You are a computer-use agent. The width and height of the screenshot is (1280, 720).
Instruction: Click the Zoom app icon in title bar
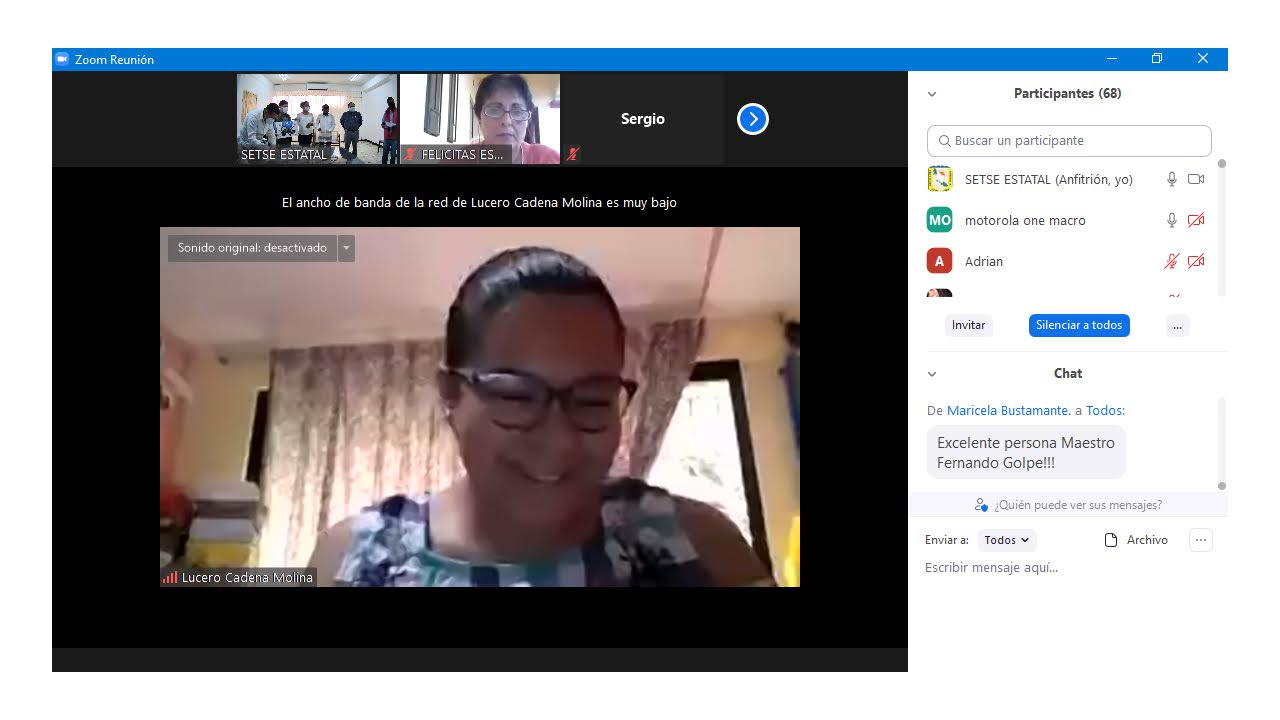62,59
